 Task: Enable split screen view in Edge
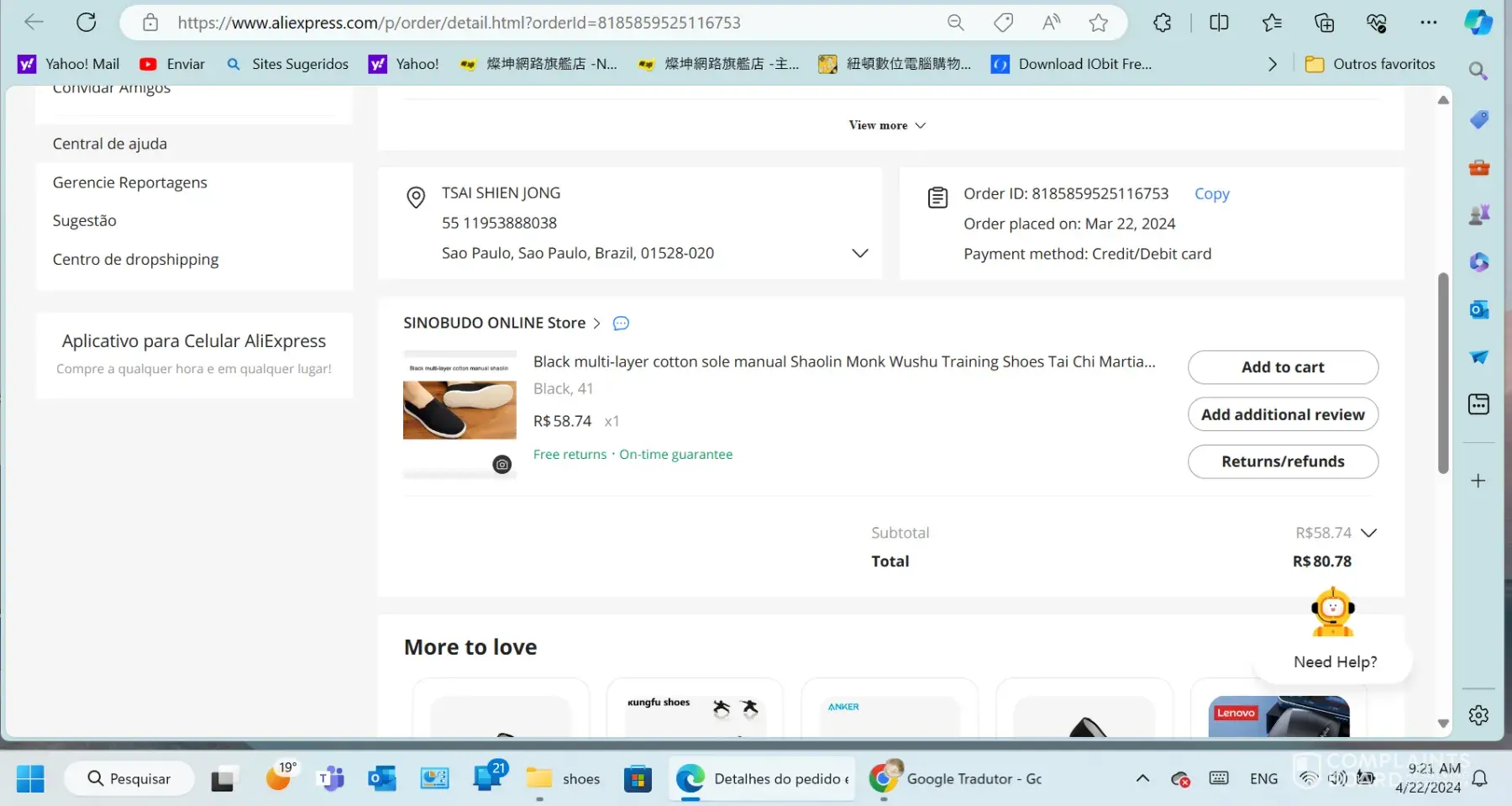[x=1219, y=23]
